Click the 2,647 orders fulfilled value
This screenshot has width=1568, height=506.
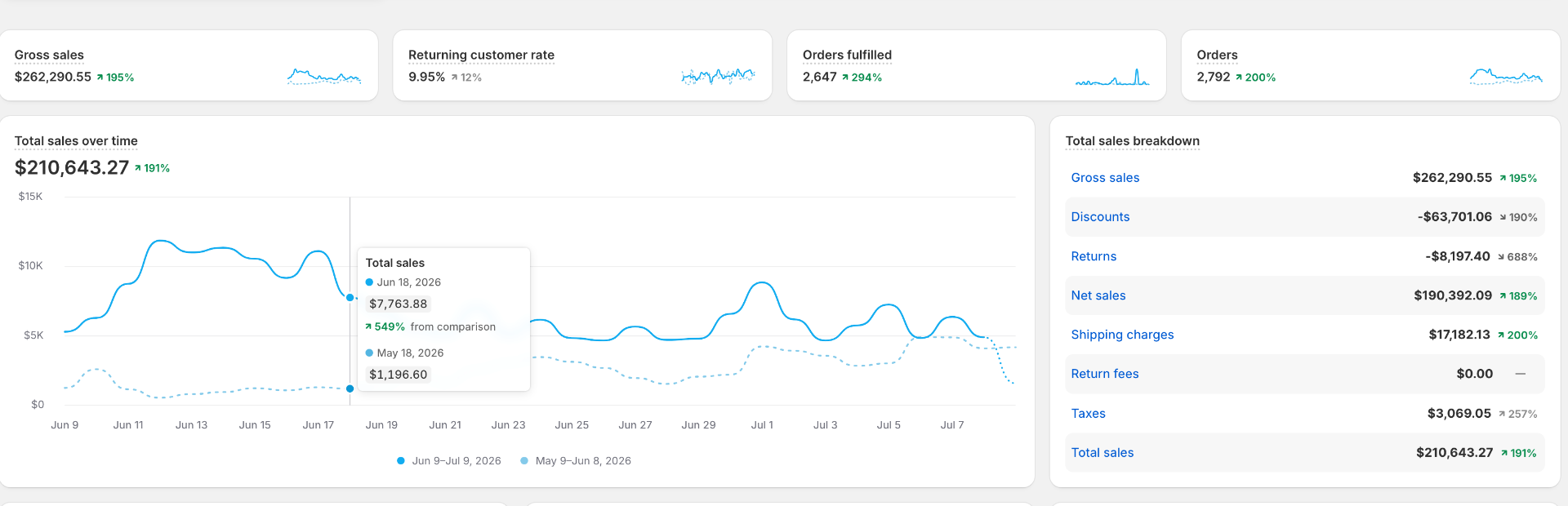pos(819,77)
